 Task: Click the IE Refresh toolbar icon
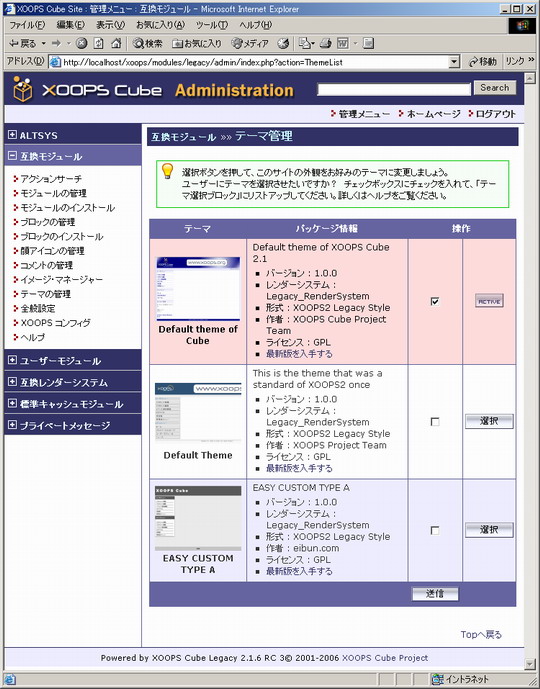pos(99,43)
